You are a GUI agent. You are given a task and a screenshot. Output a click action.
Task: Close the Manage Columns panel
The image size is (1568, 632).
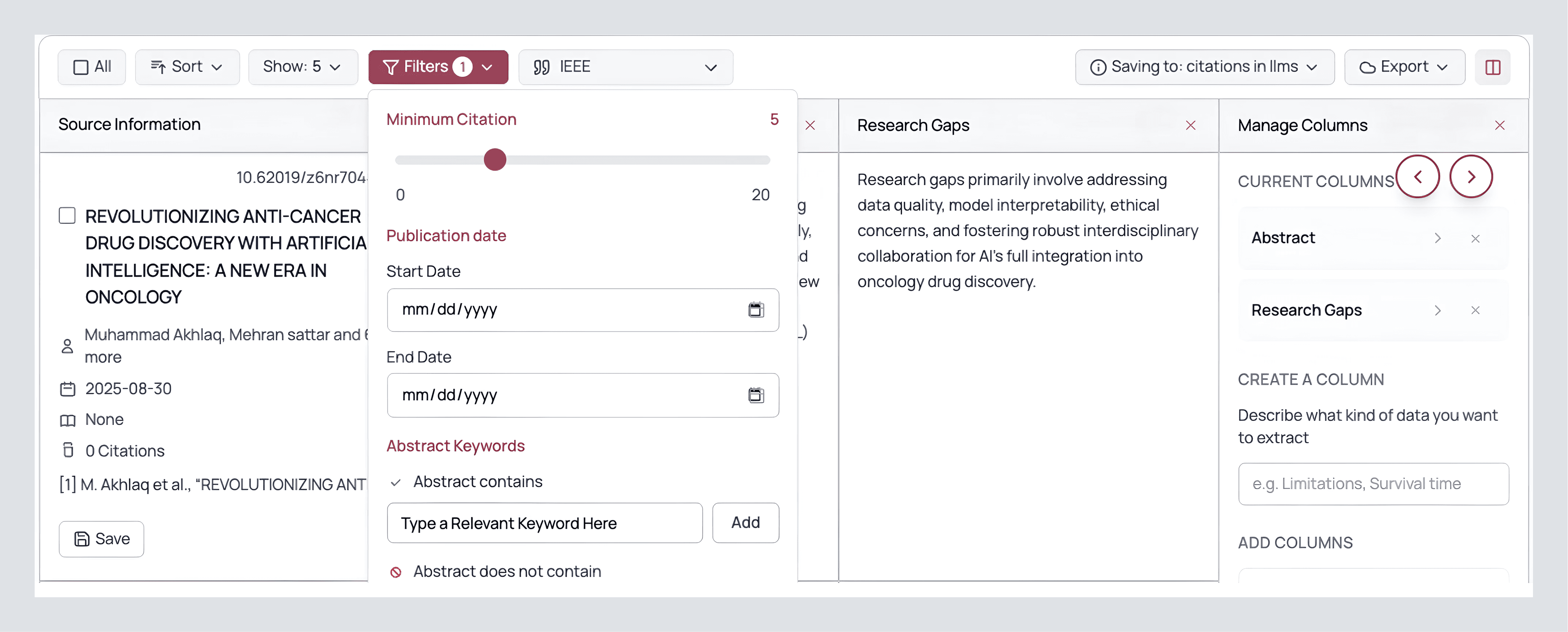click(x=1499, y=125)
